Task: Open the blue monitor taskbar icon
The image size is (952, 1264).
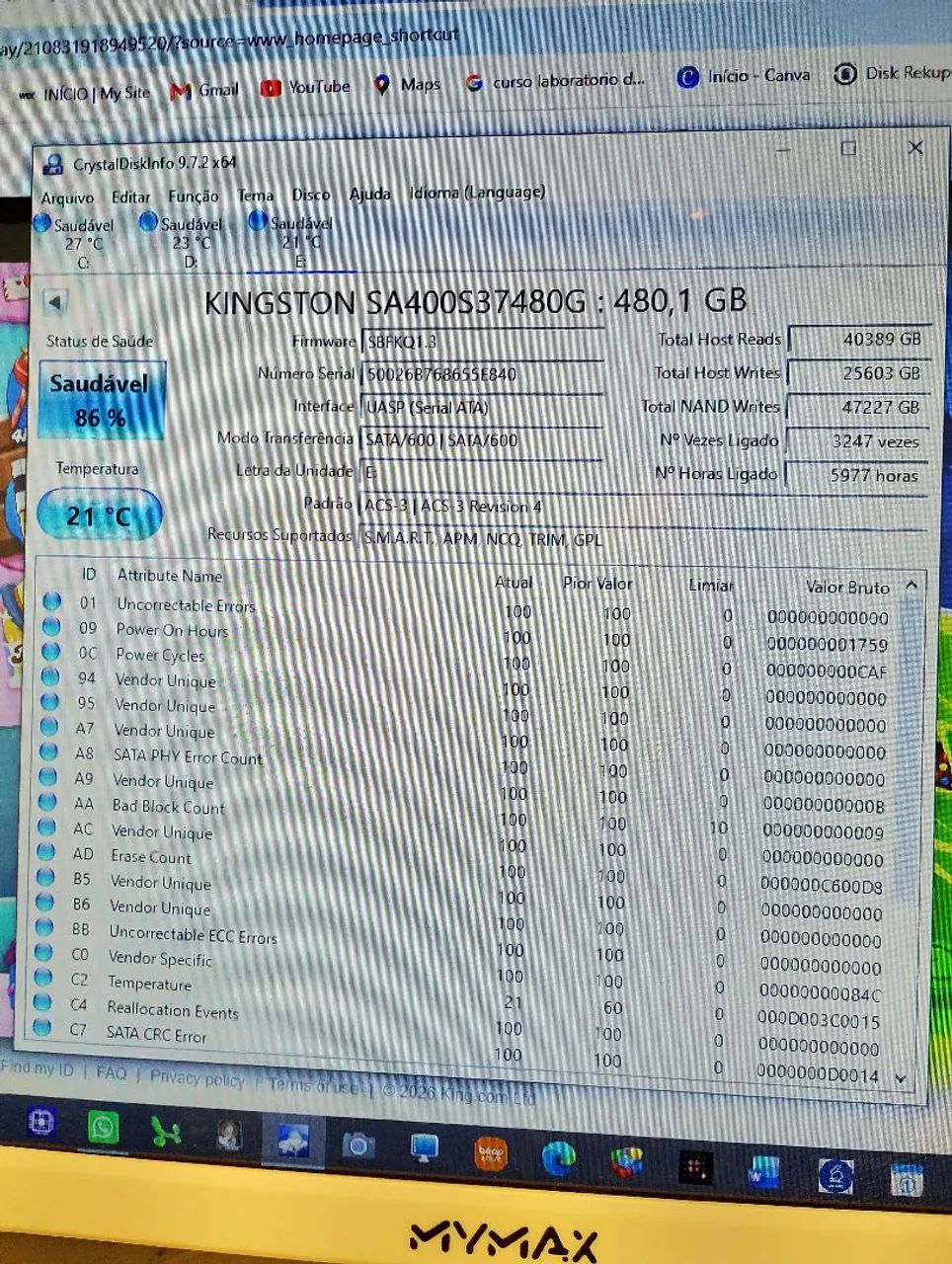Action: (425, 1148)
